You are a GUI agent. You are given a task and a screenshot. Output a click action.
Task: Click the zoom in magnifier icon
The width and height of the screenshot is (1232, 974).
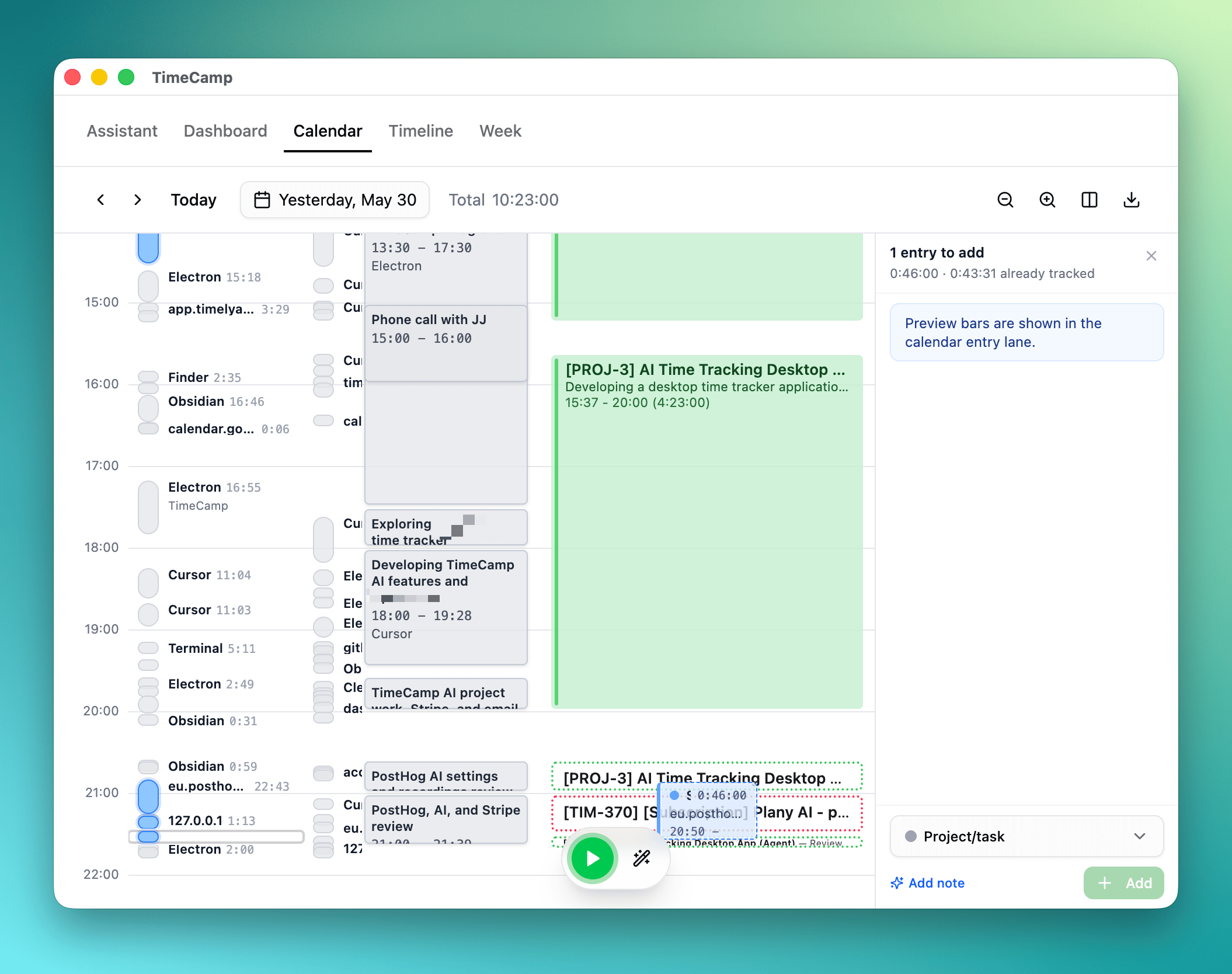(x=1047, y=200)
